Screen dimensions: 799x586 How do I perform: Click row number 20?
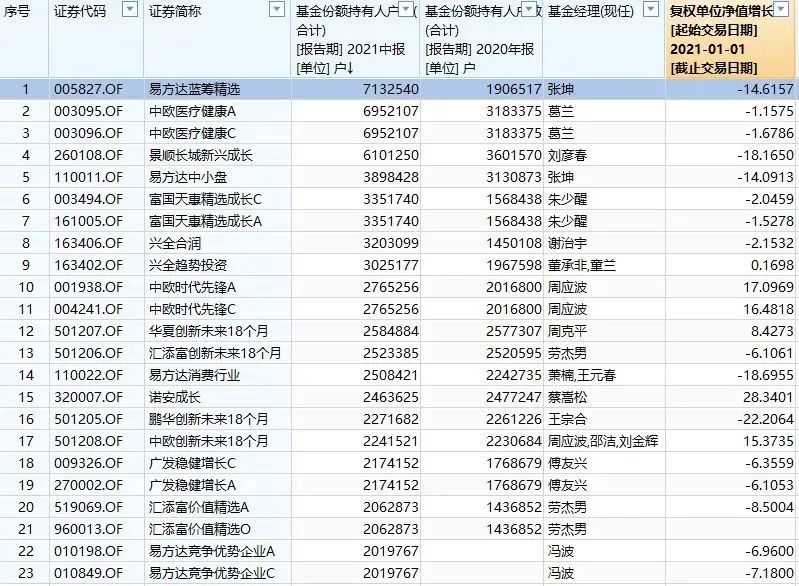(25, 507)
